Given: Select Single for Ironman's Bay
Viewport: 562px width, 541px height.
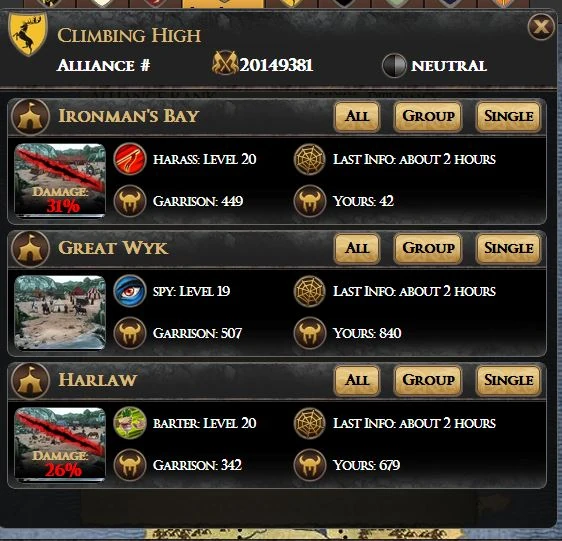Looking at the screenshot, I should [x=508, y=117].
